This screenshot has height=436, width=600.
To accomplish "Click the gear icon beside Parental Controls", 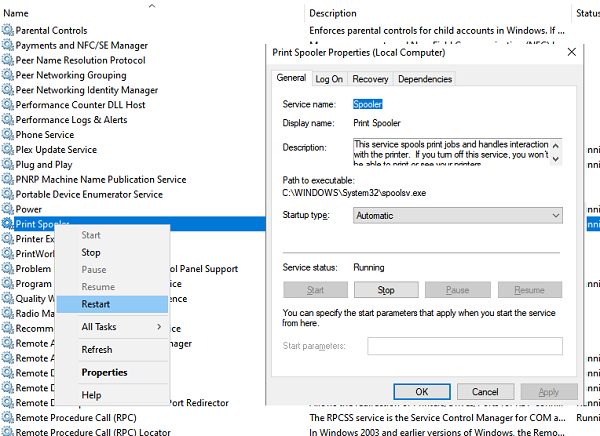I will (7, 30).
